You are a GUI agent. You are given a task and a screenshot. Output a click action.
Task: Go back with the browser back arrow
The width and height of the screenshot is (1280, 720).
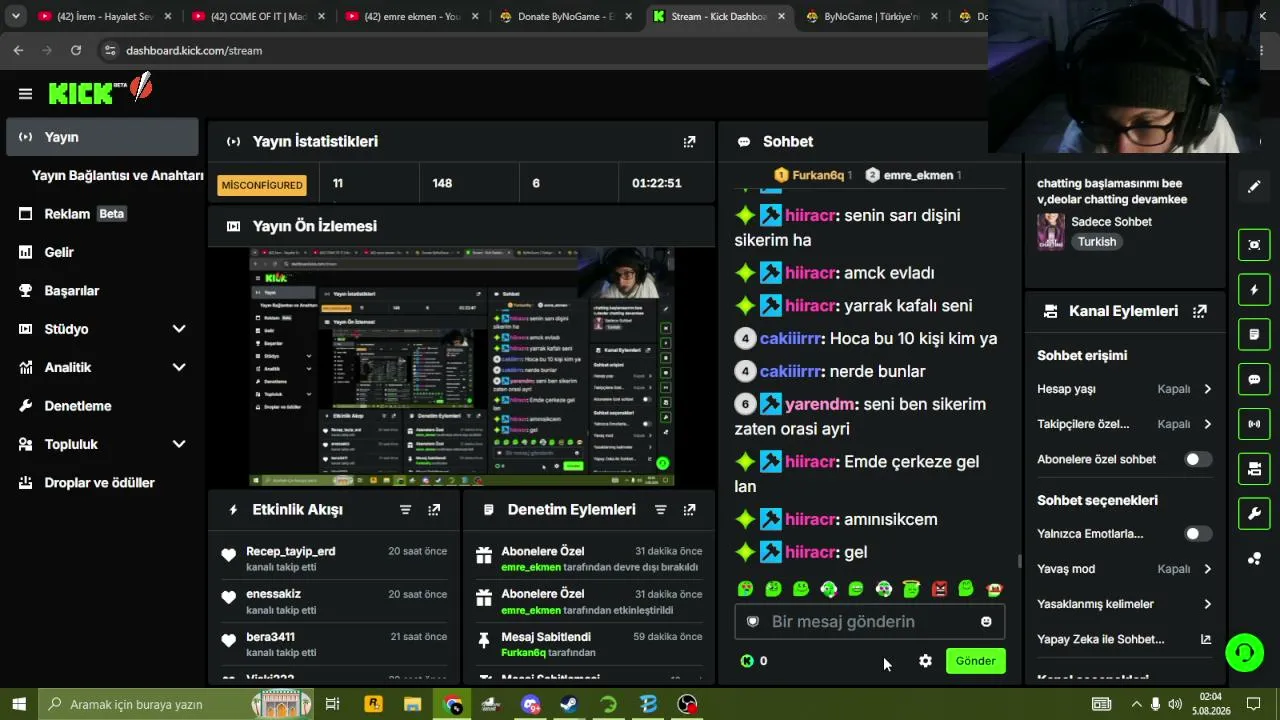pyautogui.click(x=19, y=50)
